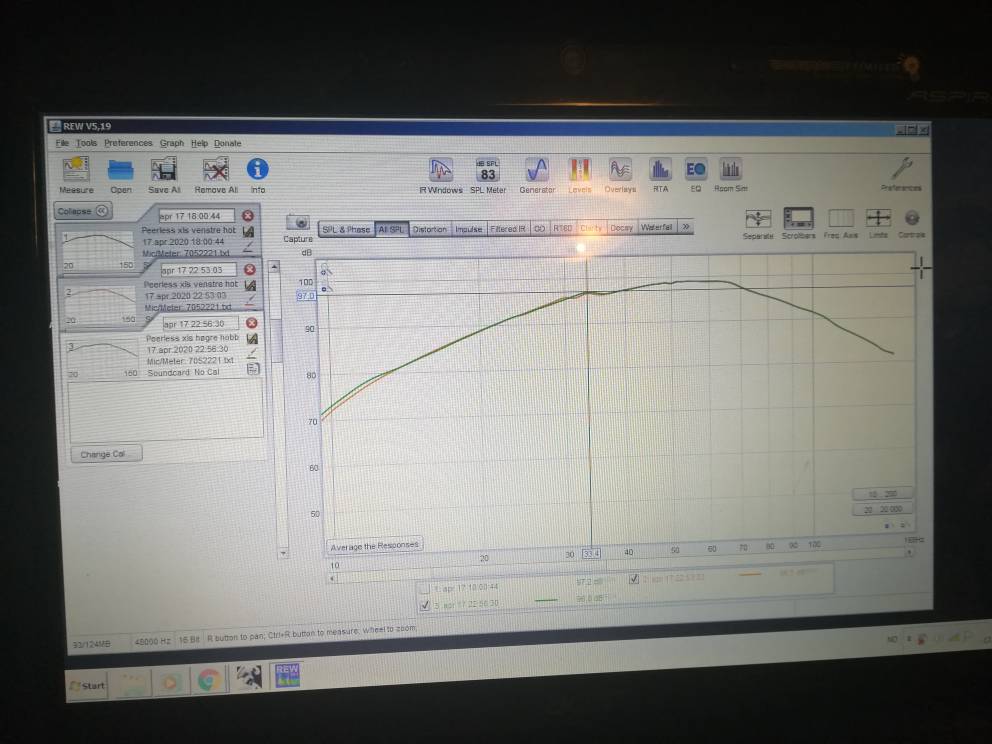This screenshot has height=744, width=992.
Task: Show more graph tabs with the >> arrow
Action: coord(686,226)
